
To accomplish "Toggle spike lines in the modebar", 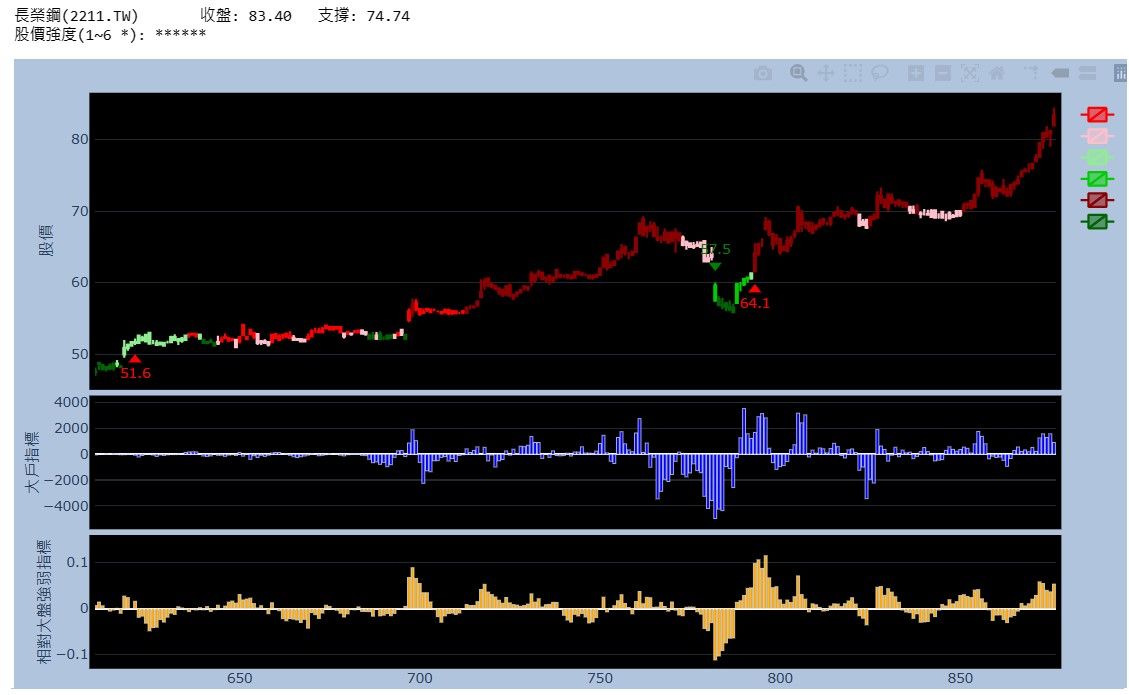I will click(1032, 73).
